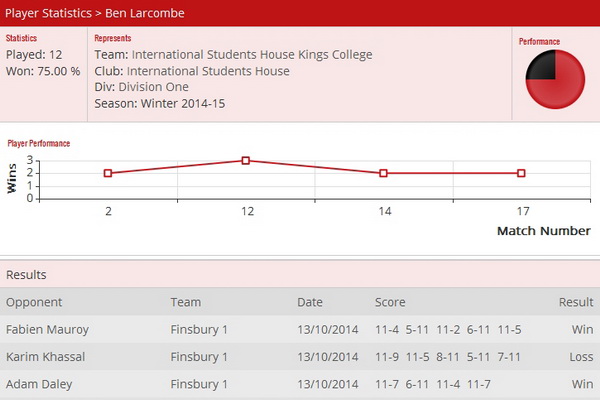600x400 pixels.
Task: Click the Results section heading
Action: (26, 274)
